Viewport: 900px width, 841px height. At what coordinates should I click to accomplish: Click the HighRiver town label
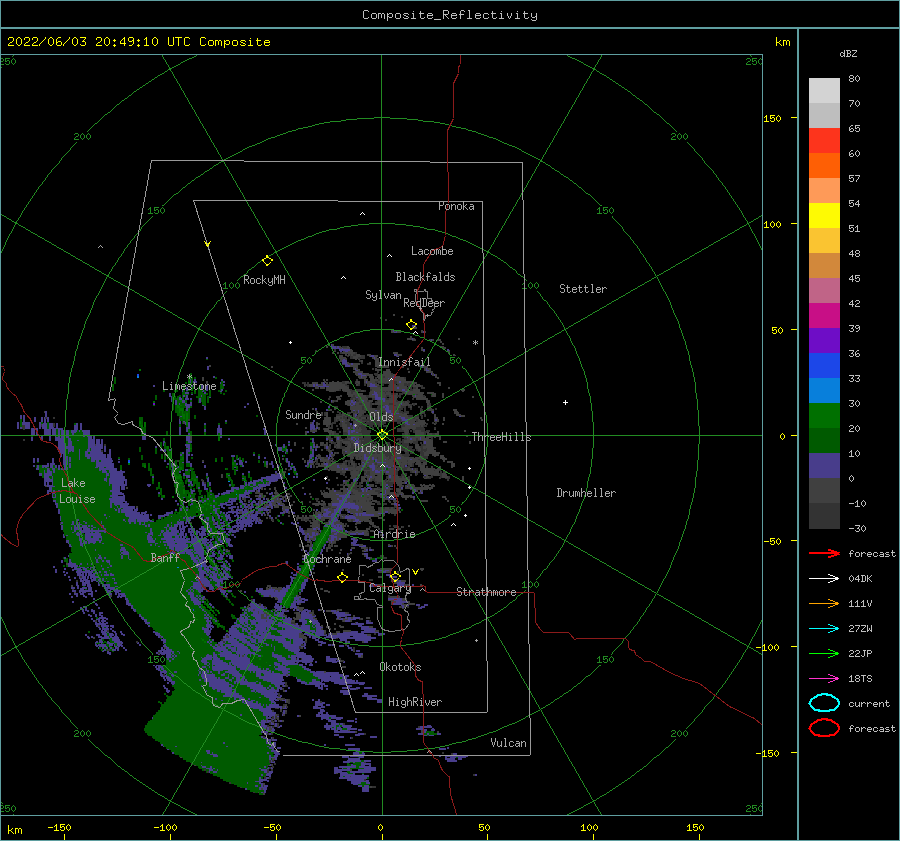(x=415, y=702)
